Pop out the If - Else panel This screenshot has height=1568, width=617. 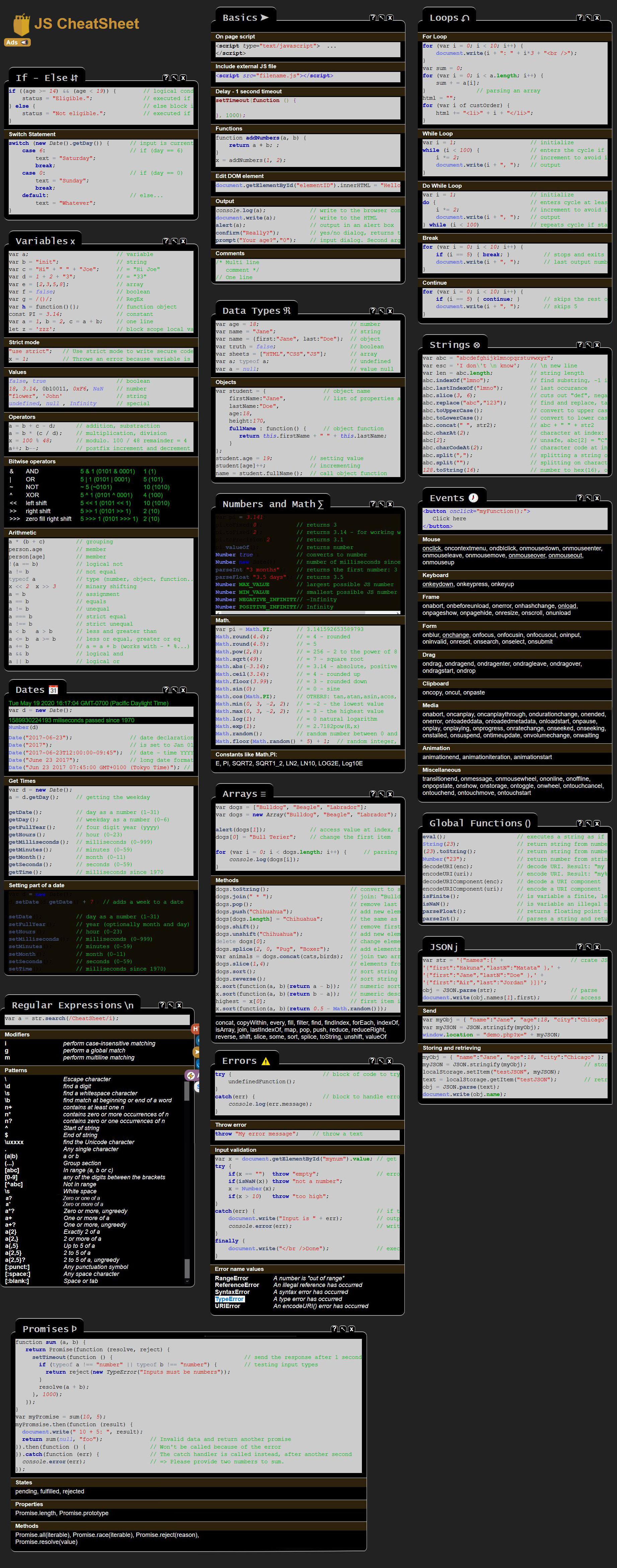point(174,78)
